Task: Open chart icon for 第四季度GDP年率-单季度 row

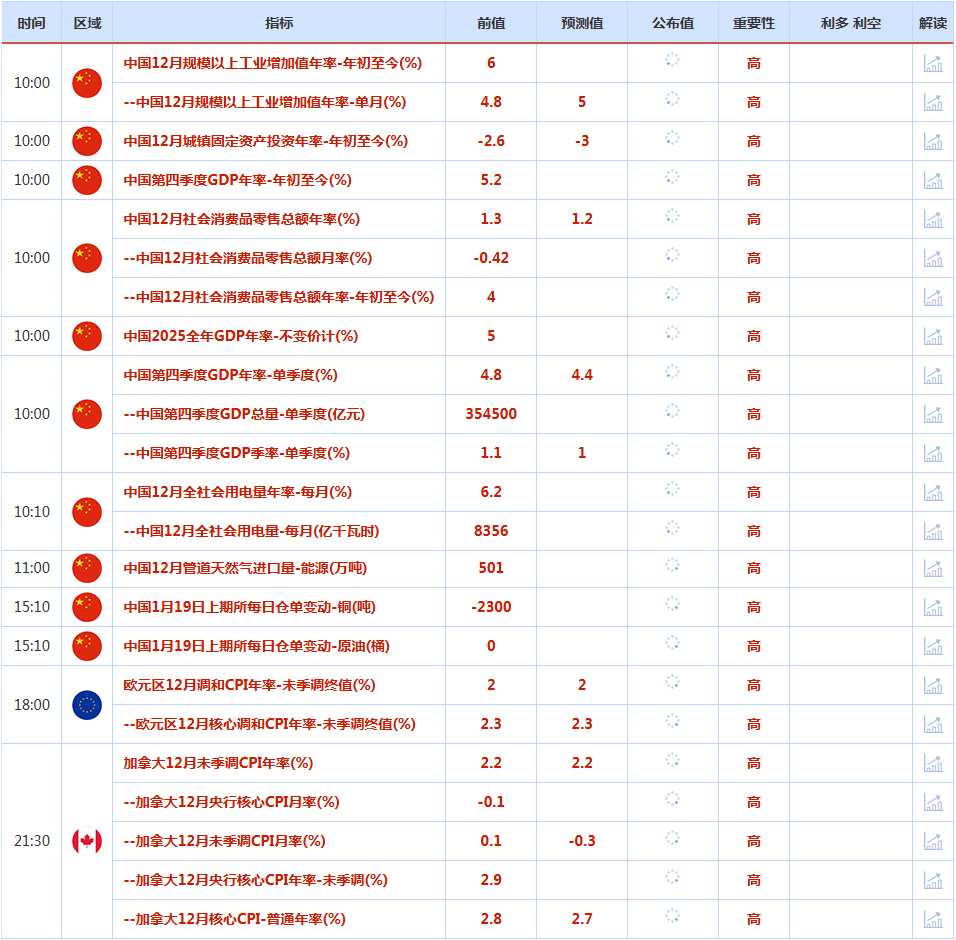Action: [933, 376]
